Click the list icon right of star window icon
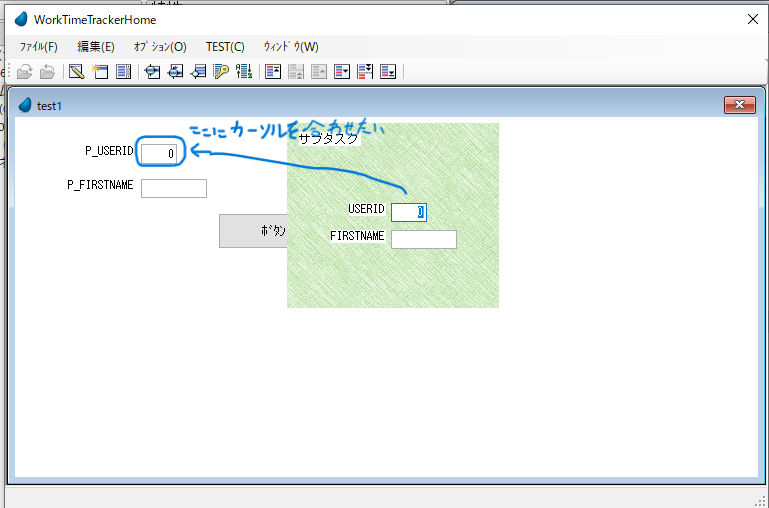 124,71
